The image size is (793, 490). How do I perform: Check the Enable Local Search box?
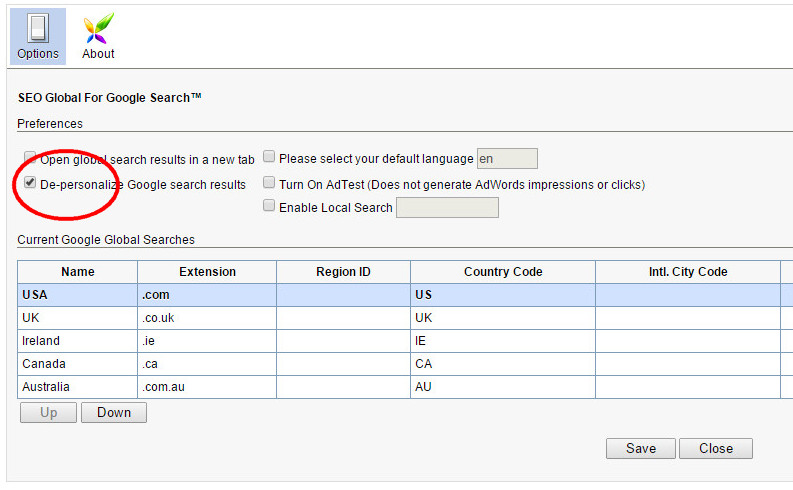pos(269,205)
